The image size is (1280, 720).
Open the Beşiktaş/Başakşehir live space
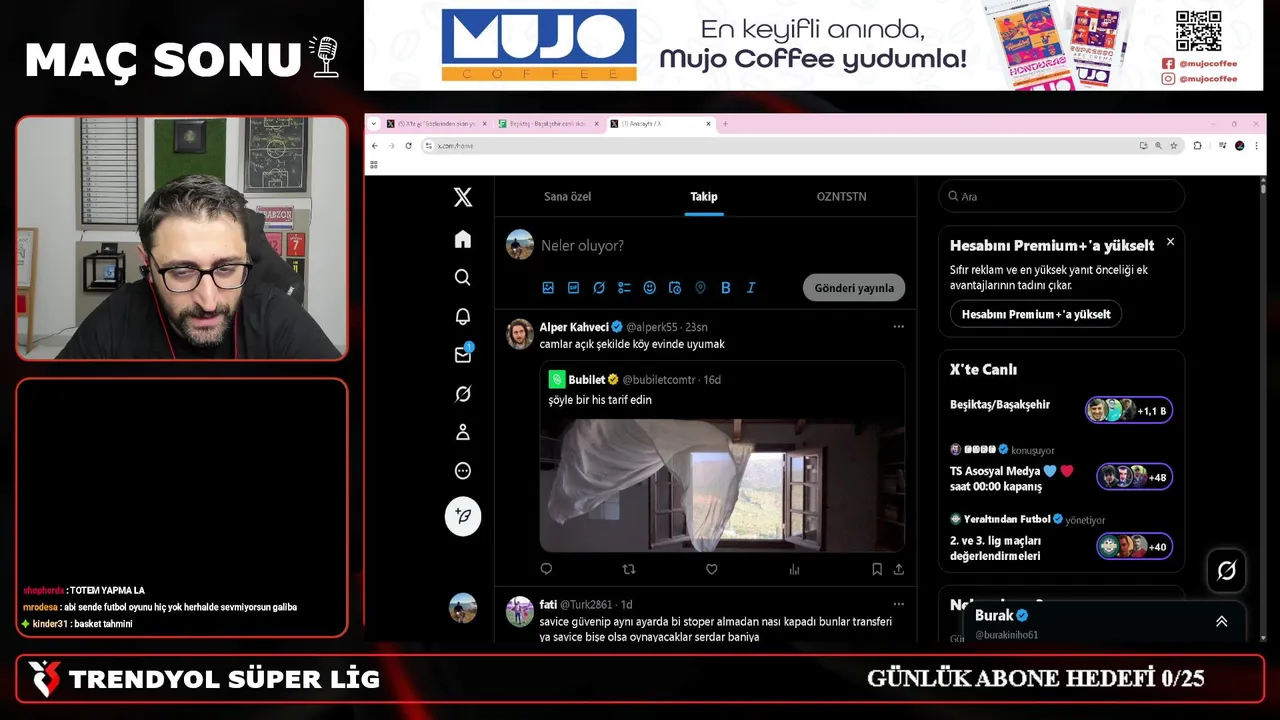click(1062, 410)
